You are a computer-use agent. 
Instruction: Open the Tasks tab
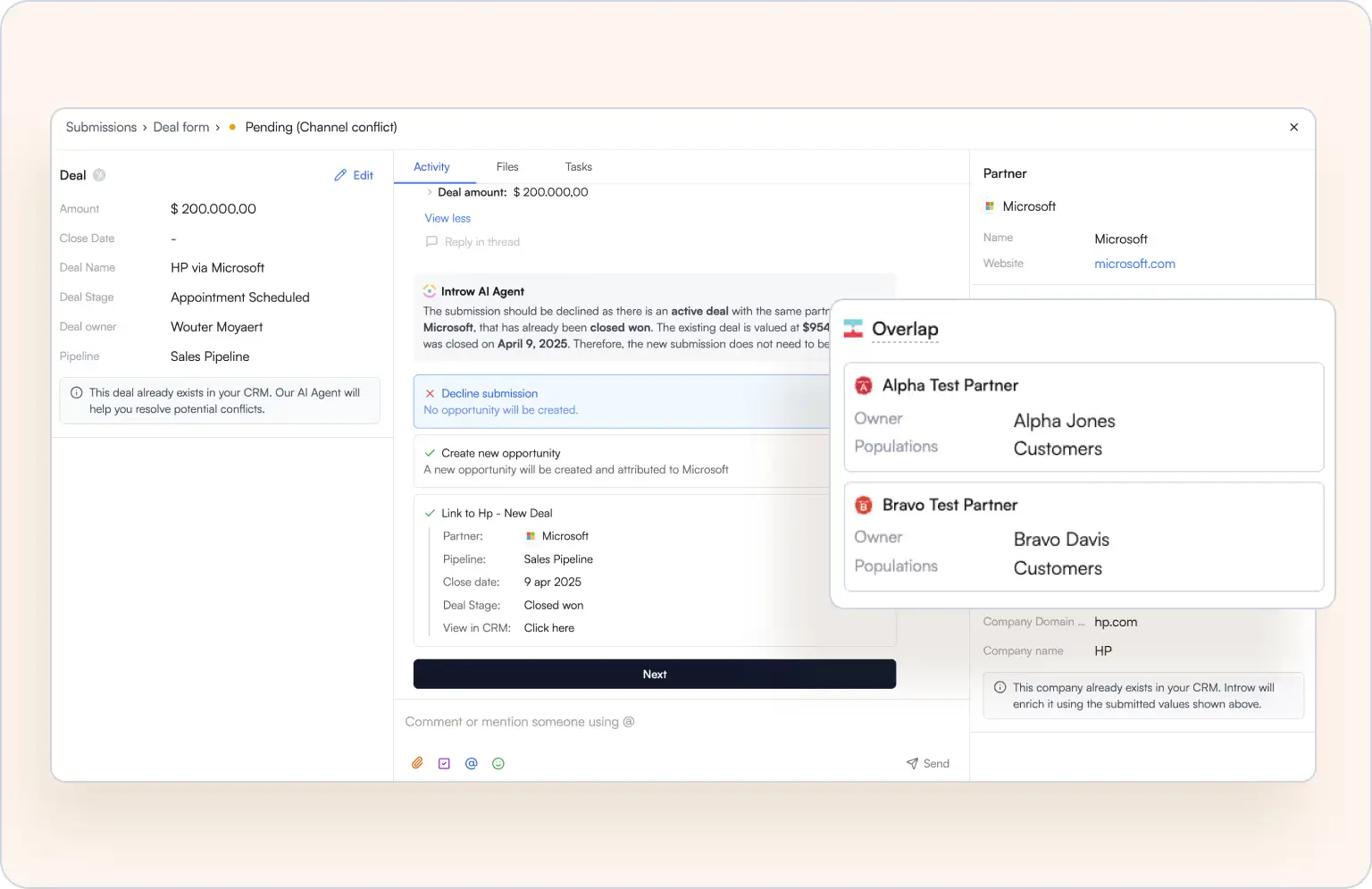point(579,167)
